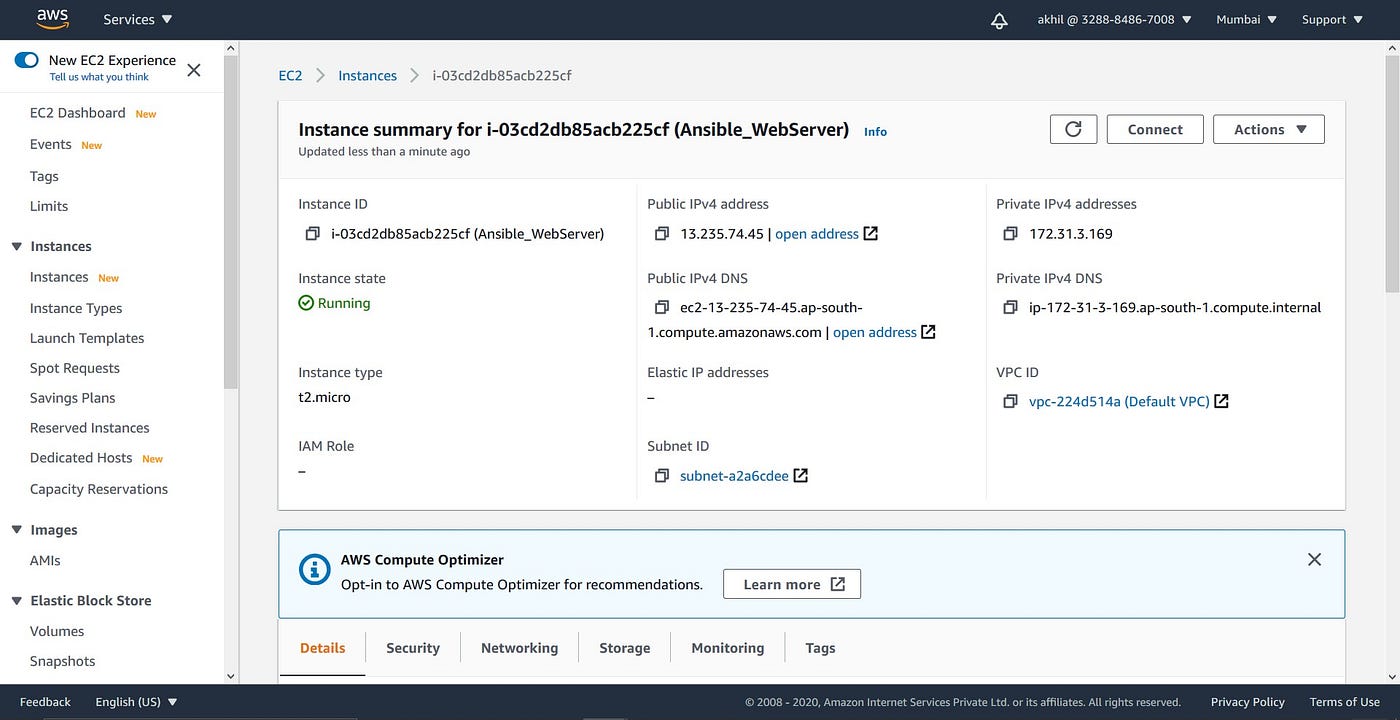1400x720 pixels.
Task: Toggle the New EC2 Experience switch
Action: (x=27, y=60)
